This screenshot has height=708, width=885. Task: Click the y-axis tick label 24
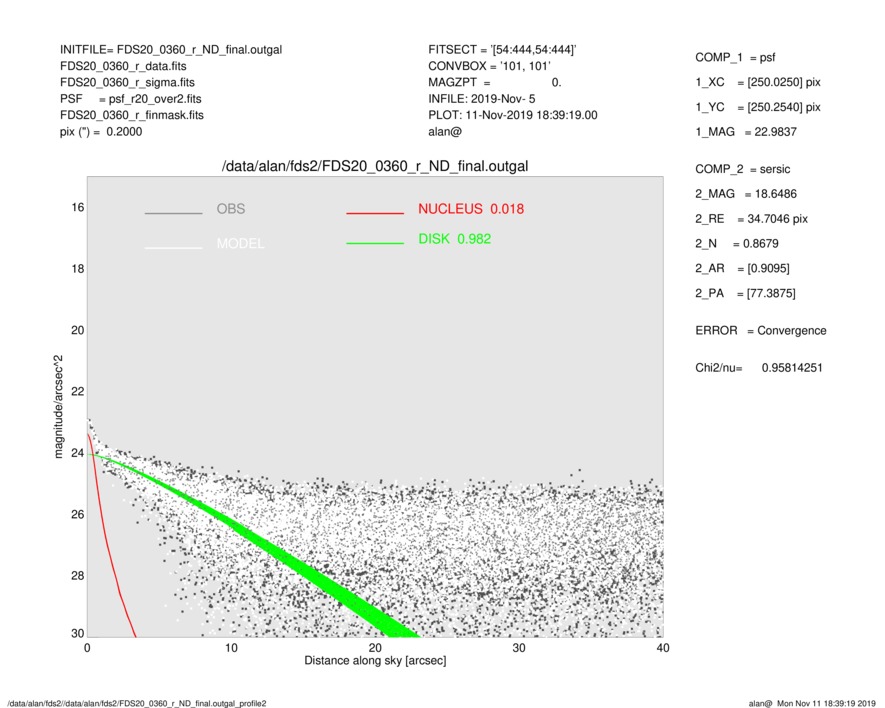77,453
